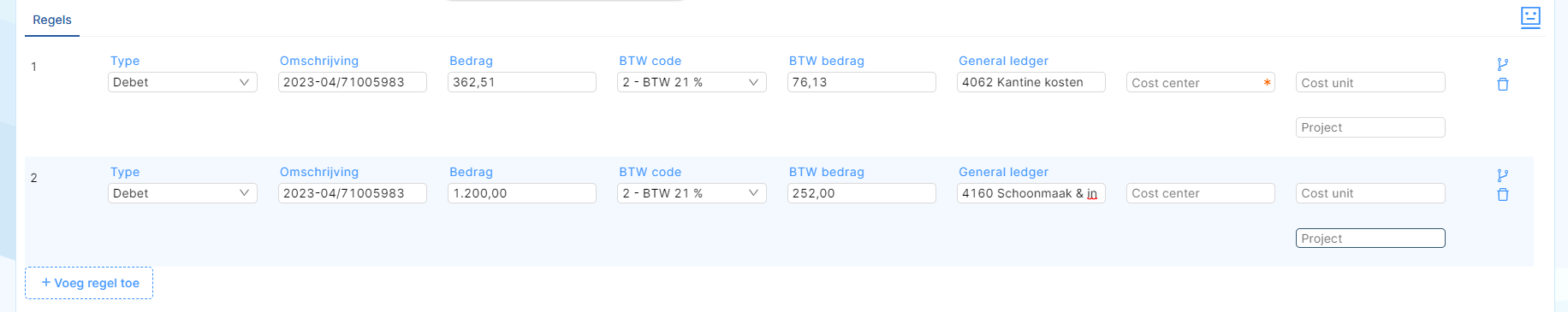Screen dimensions: 1568x312
Task: Click the BTW bedrag field showing 76,13
Action: coord(862,82)
